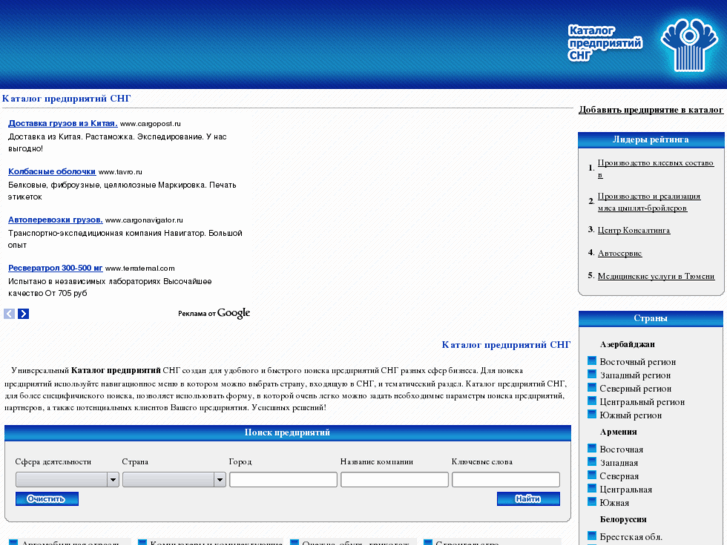Select Armenia 'Северная' region link
Image resolution: width=727 pixels, height=545 pixels.
coord(619,476)
